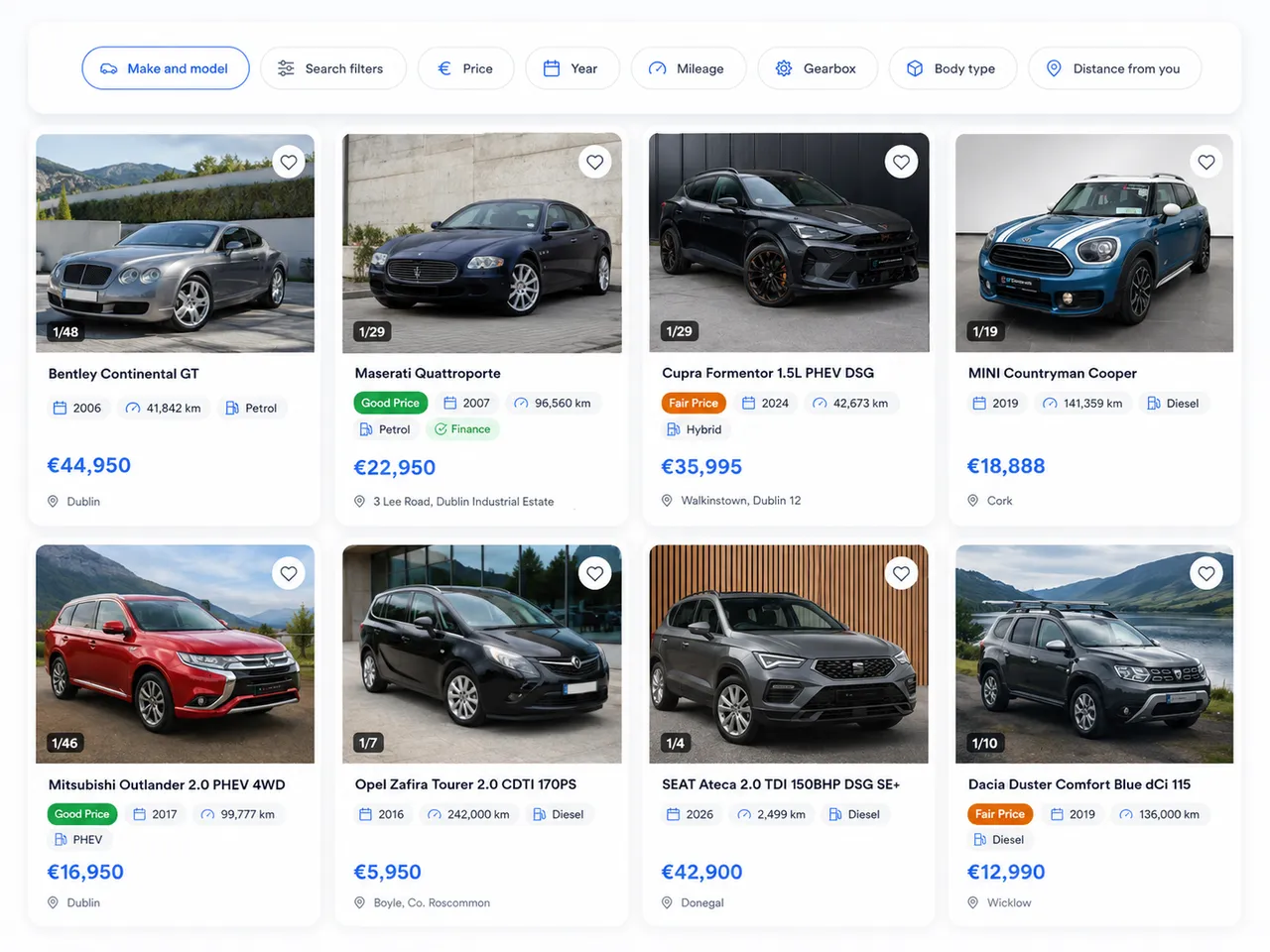This screenshot has height=952, width=1270.
Task: Open Mitsubishi Outlander 2.0 PHEV 4WD title
Action: [167, 784]
